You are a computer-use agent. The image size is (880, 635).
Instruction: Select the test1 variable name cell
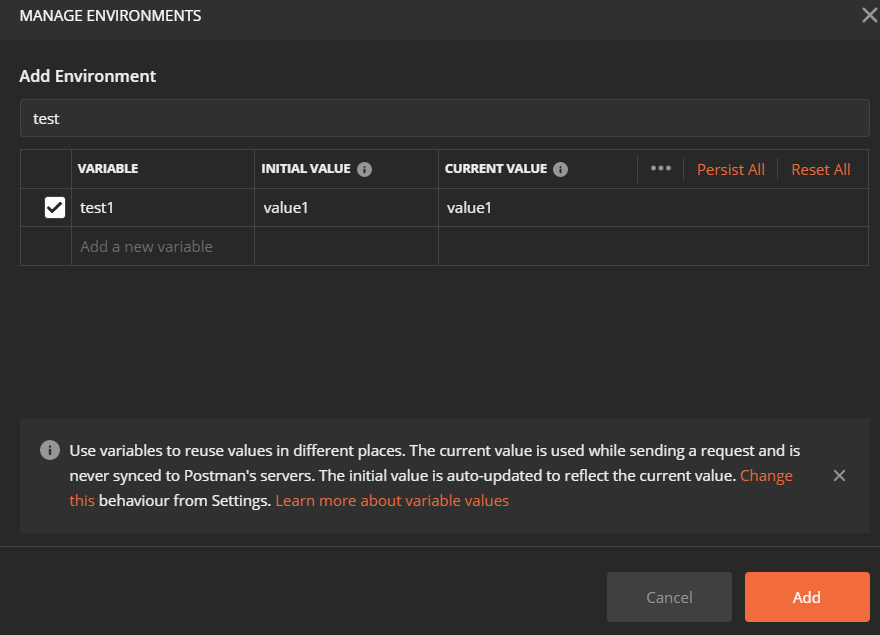pyautogui.click(x=162, y=208)
